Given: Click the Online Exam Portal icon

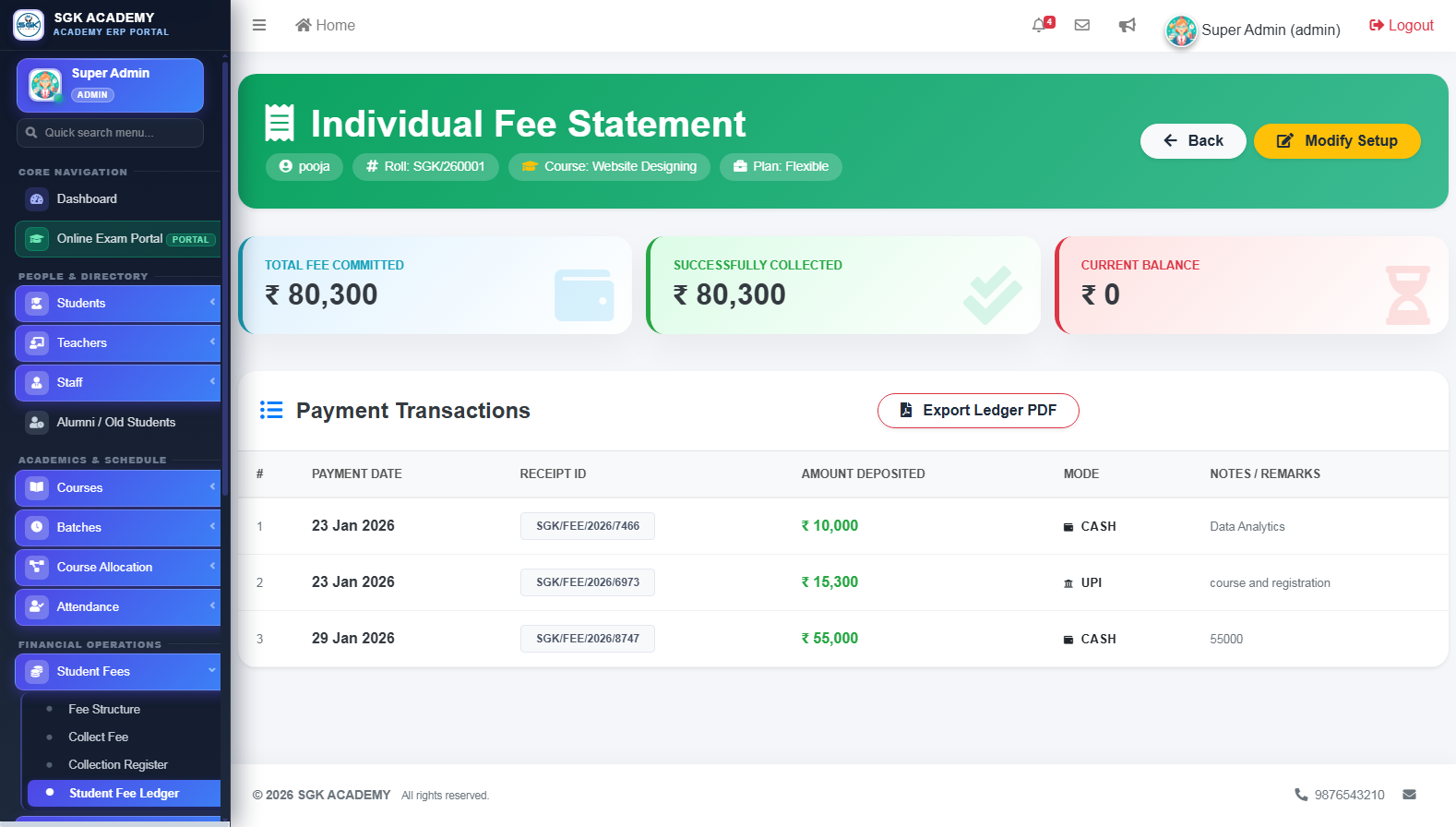Looking at the screenshot, I should point(37,238).
